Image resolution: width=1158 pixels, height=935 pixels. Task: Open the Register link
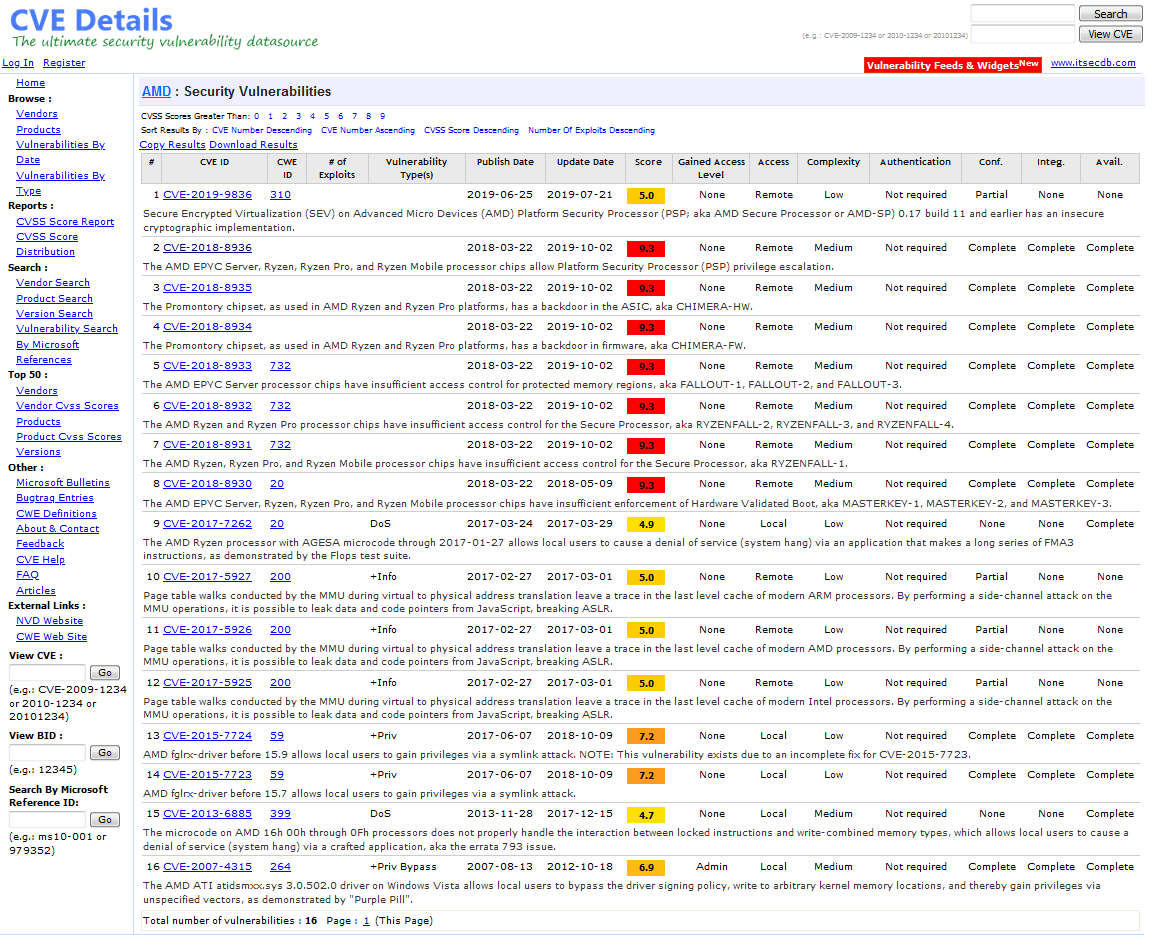coord(64,63)
